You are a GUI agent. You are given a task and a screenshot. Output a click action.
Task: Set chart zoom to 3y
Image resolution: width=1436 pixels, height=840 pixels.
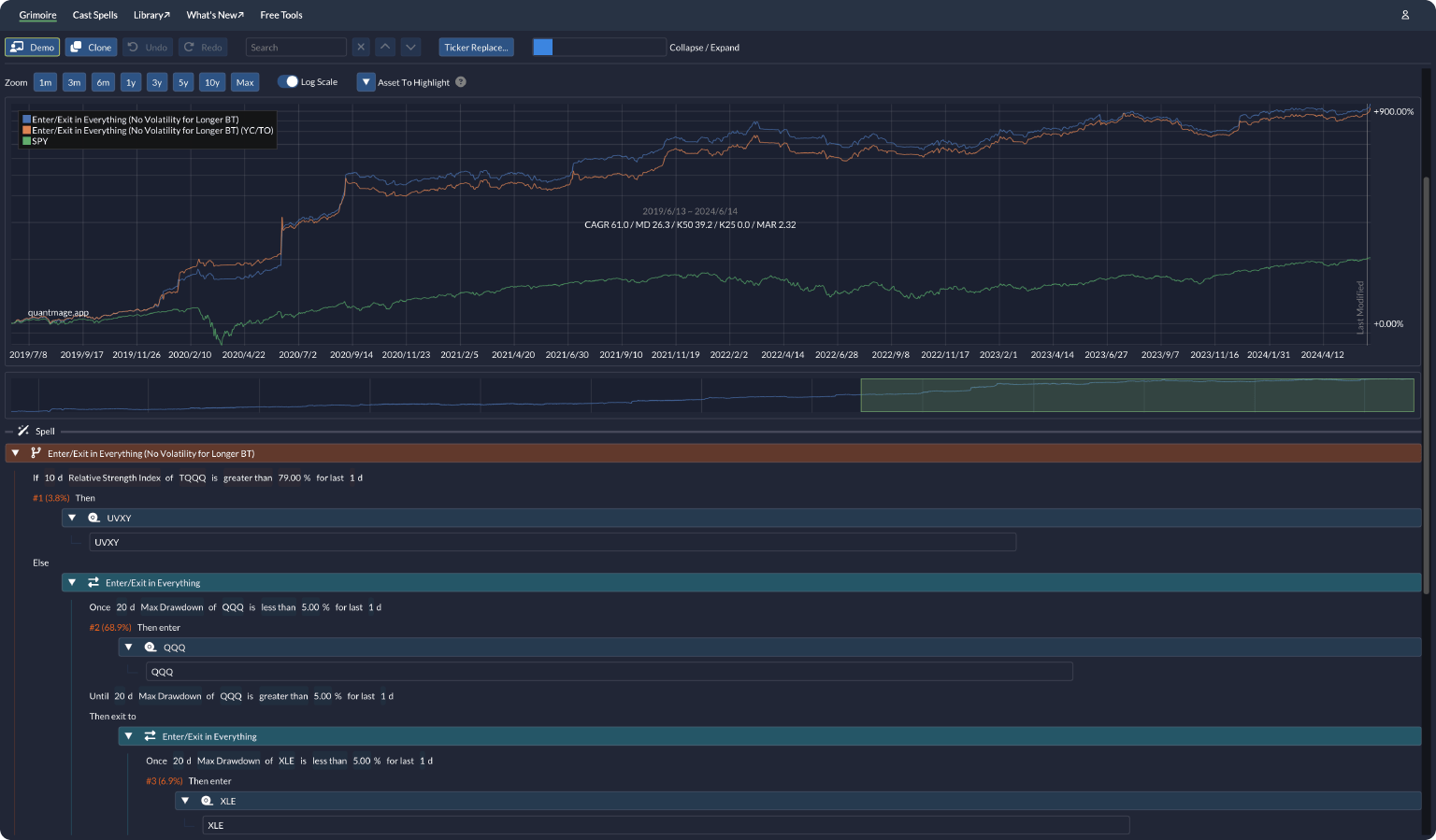tap(157, 82)
